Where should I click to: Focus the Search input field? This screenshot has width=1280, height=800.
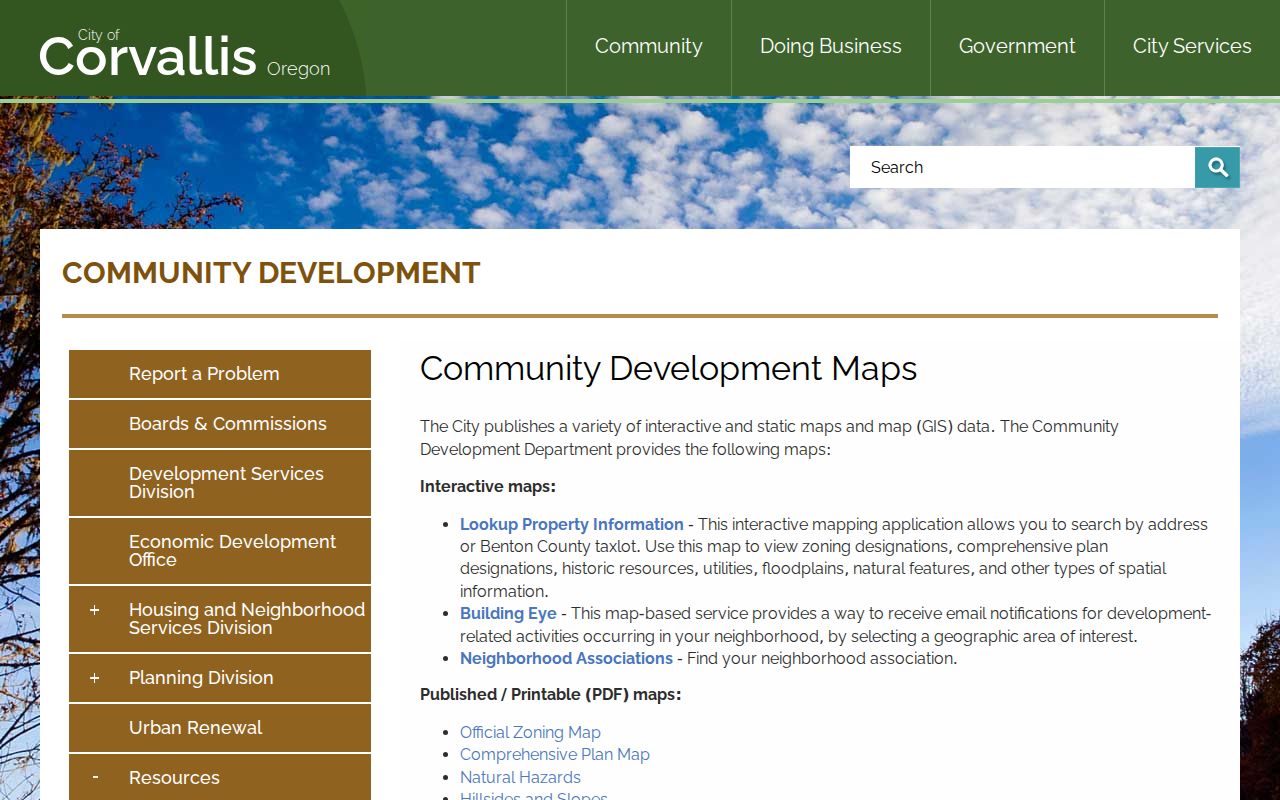[1022, 167]
